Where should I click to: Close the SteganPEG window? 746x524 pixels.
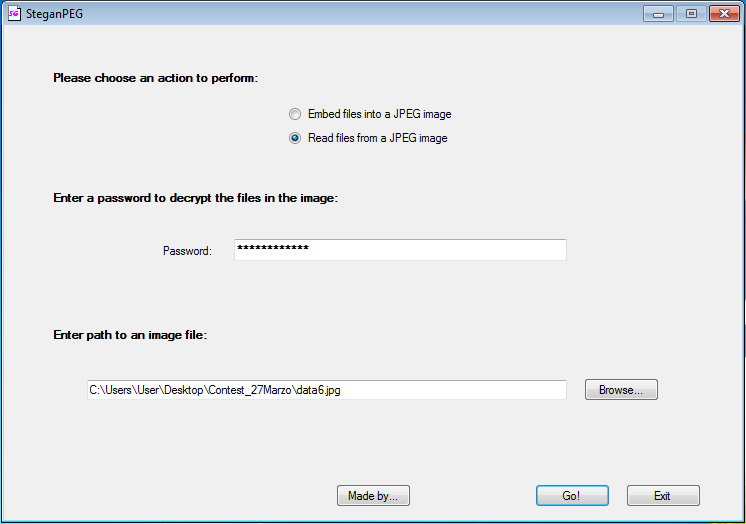(x=724, y=14)
